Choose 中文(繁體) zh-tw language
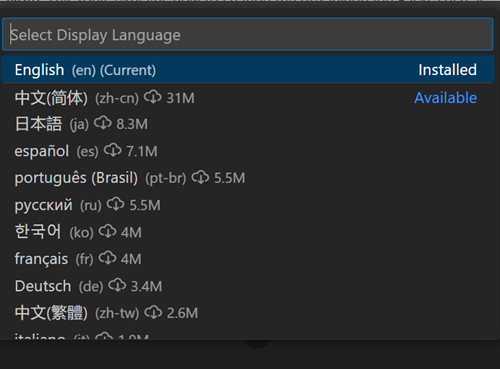 [247, 313]
